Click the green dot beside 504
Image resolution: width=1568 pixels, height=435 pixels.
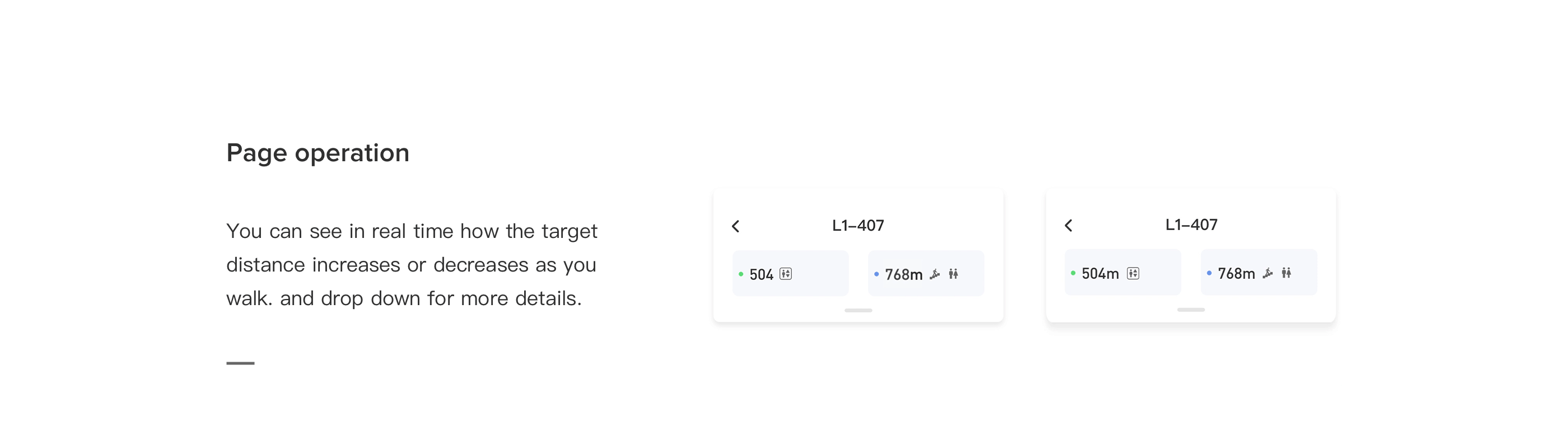tap(741, 274)
